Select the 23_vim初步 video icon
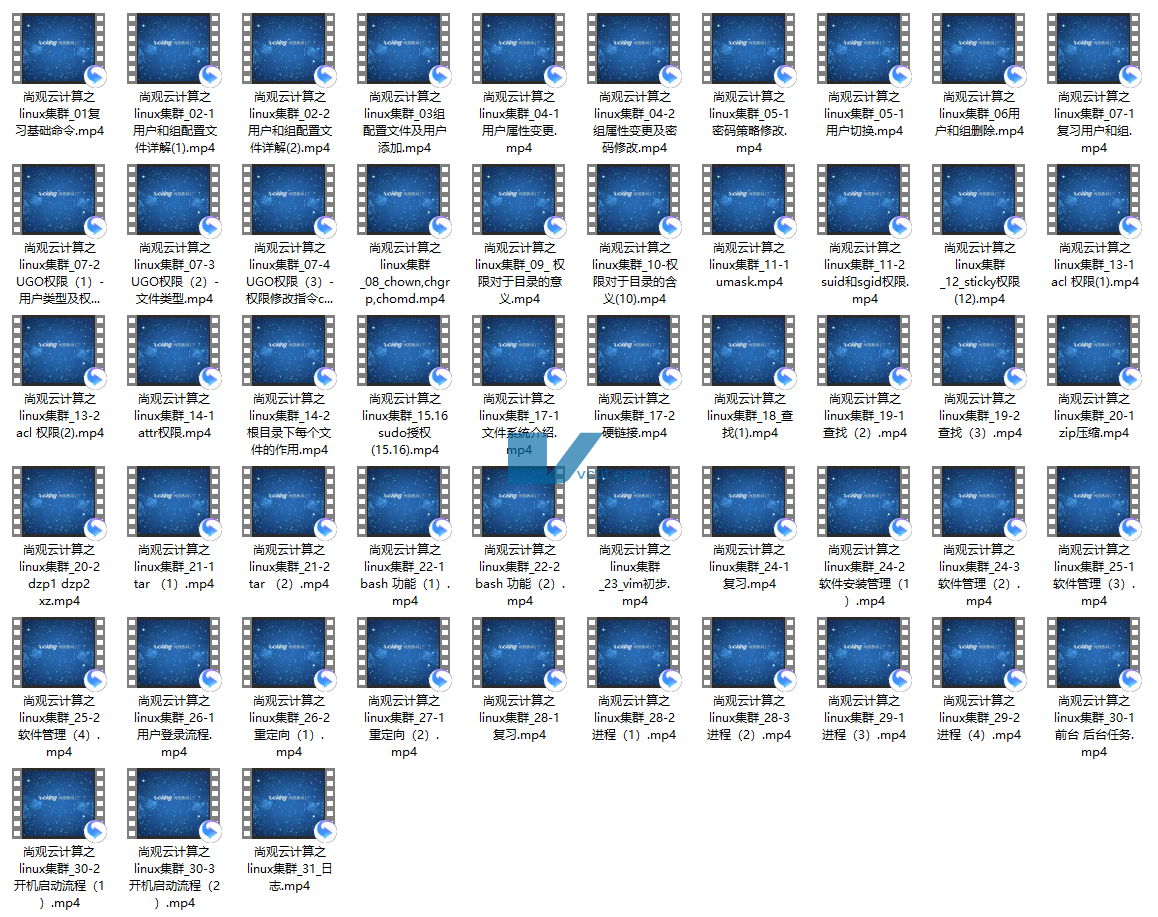The image size is (1158, 917). [634, 501]
